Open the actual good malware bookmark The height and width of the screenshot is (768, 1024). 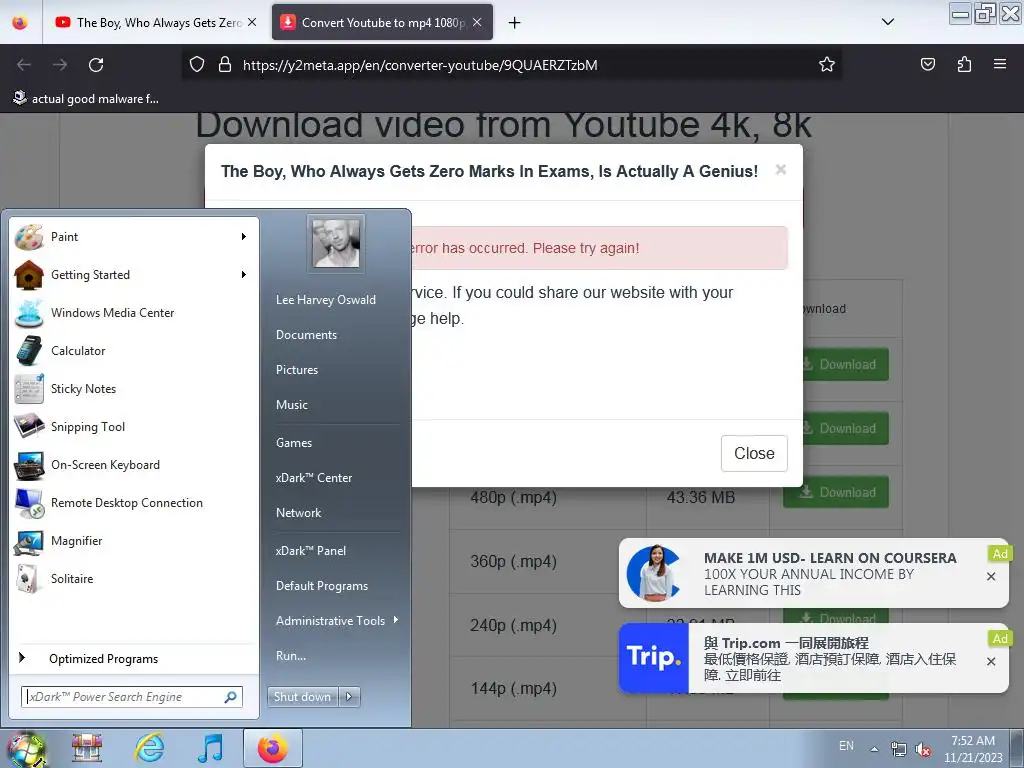point(86,99)
